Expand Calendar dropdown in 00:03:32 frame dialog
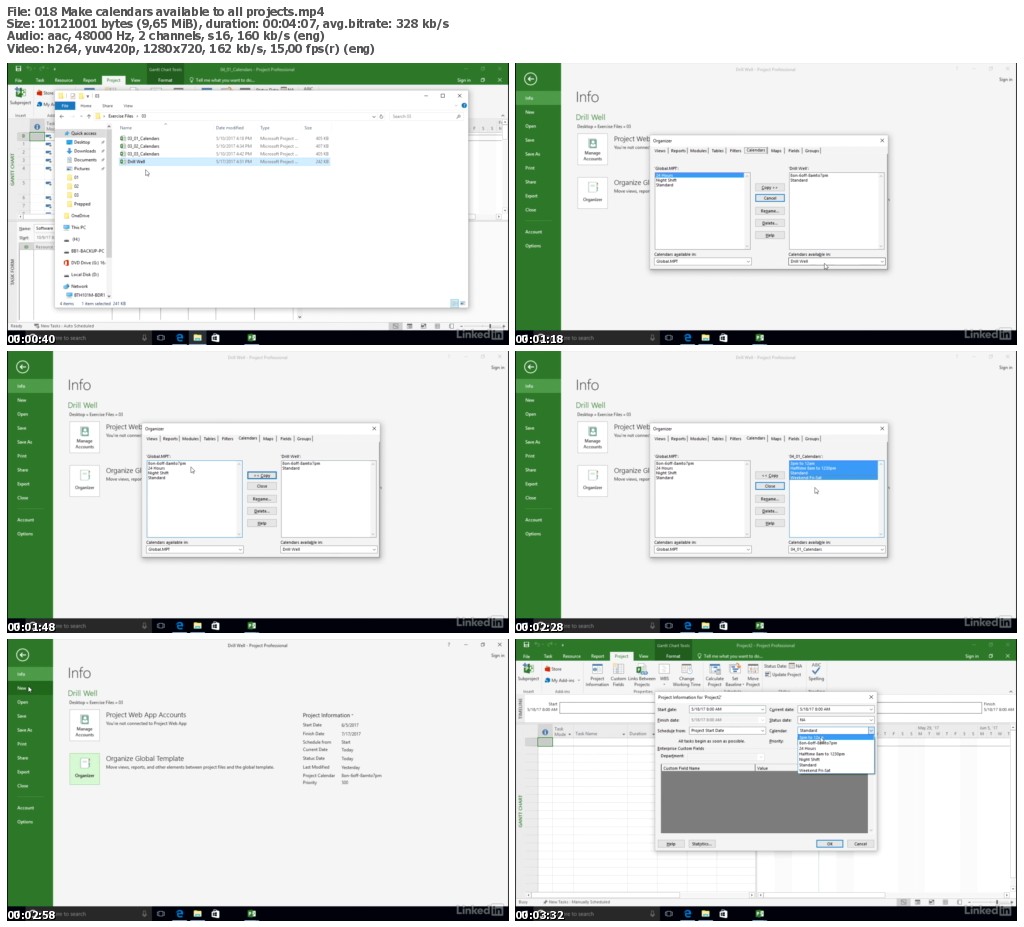The height and width of the screenshot is (927, 1024). [x=871, y=730]
